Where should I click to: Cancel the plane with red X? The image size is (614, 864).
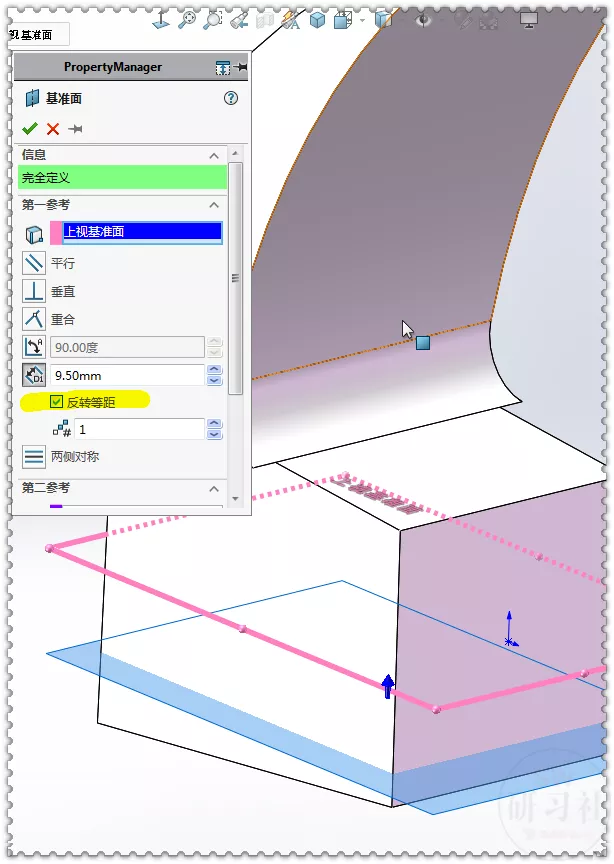coord(53,129)
